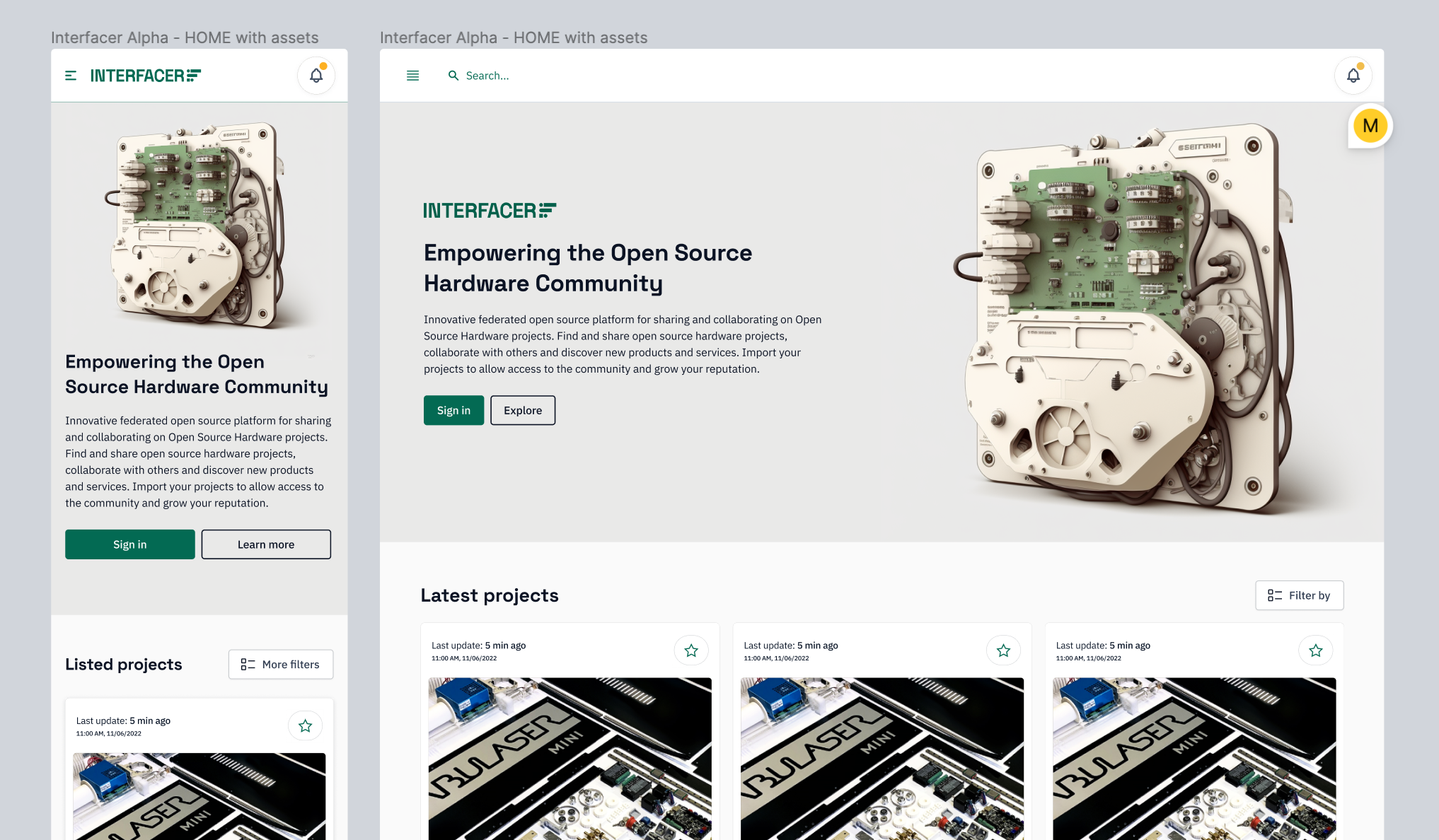Click the Learn more button on mobile
This screenshot has height=840, width=1439.
(x=266, y=544)
